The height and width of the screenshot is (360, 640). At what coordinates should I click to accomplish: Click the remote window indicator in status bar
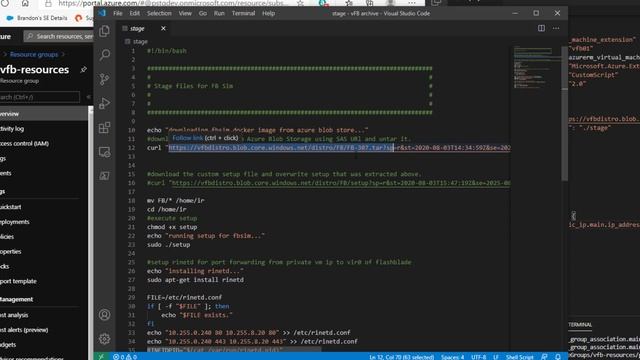101,356
